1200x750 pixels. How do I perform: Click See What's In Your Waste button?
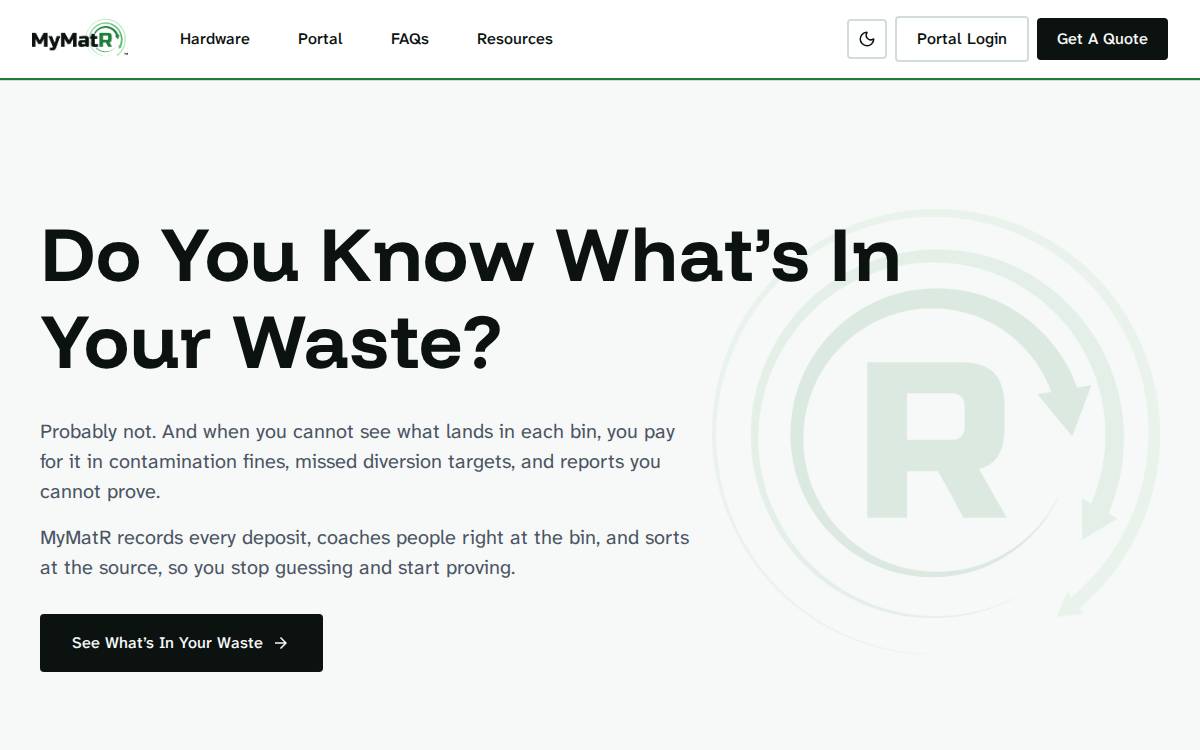(181, 643)
